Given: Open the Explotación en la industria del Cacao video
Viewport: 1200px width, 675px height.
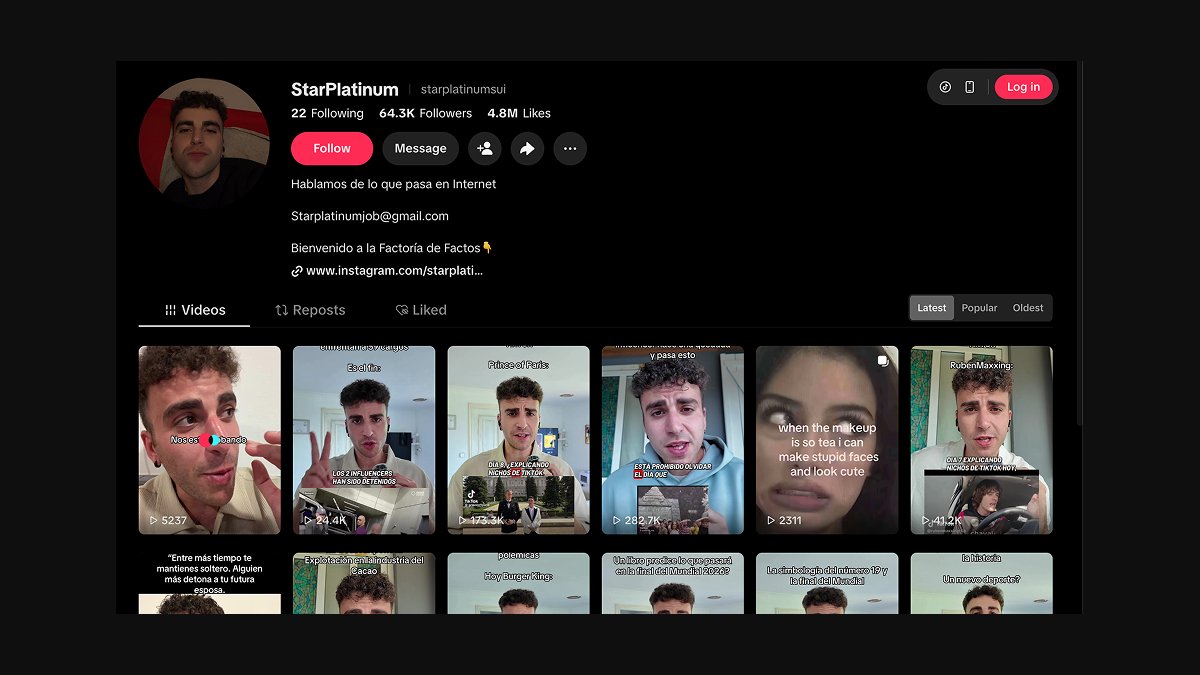Looking at the screenshot, I should tap(364, 583).
